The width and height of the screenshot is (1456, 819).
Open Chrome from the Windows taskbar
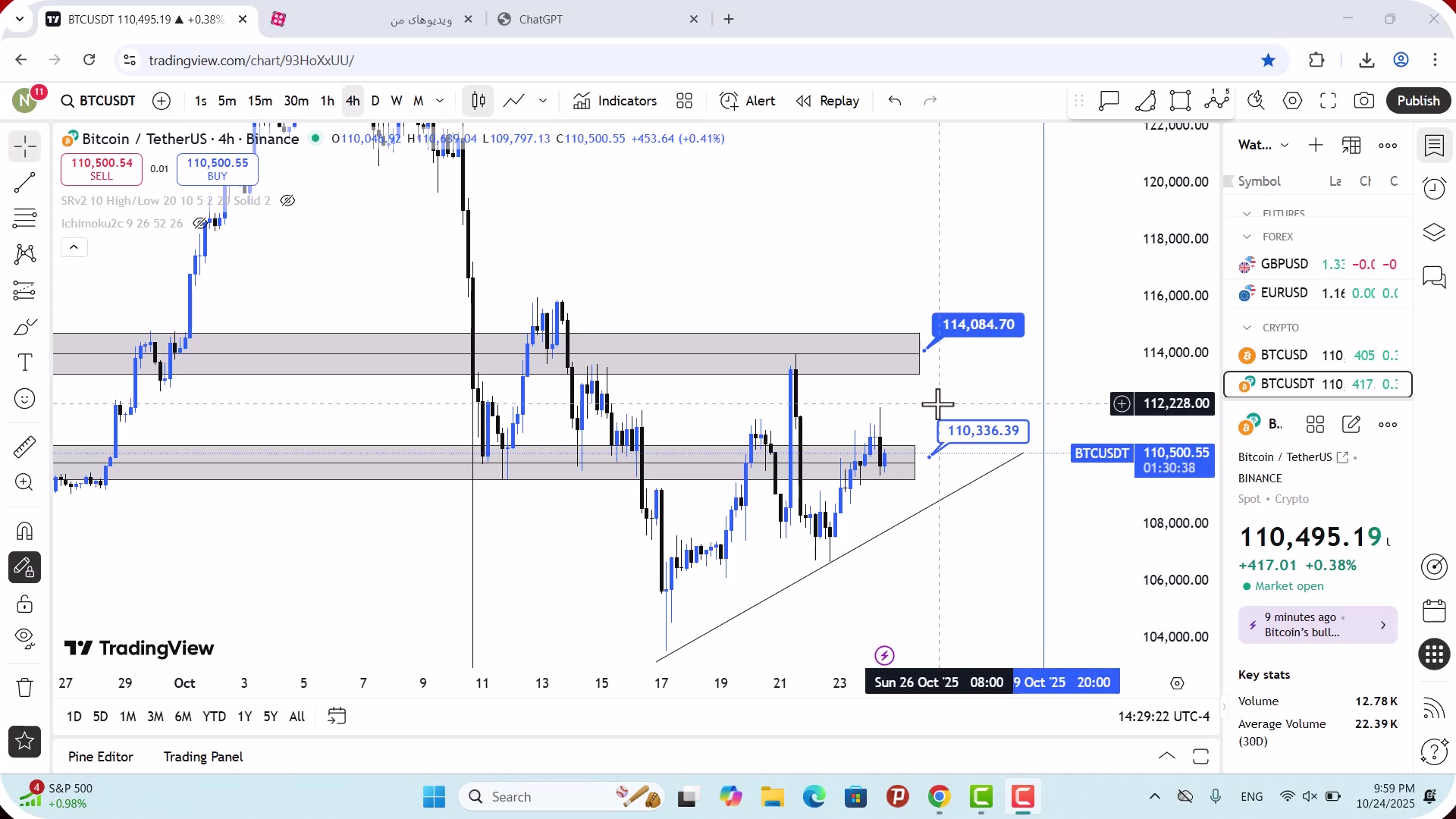pyautogui.click(x=939, y=797)
